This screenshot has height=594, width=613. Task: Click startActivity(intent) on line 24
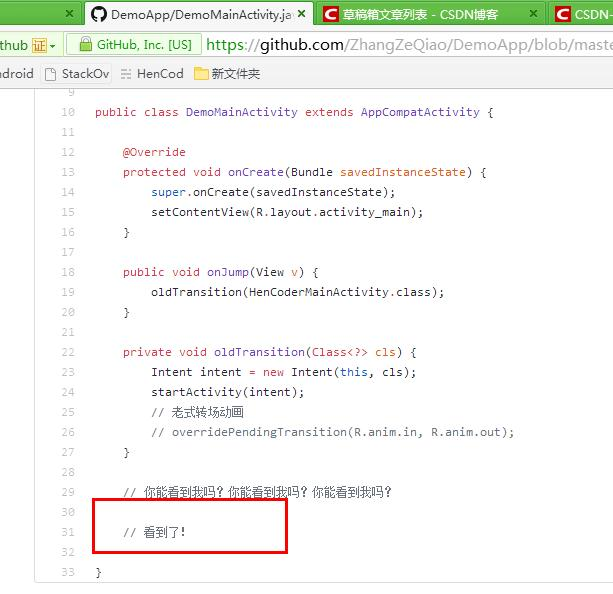pos(227,392)
